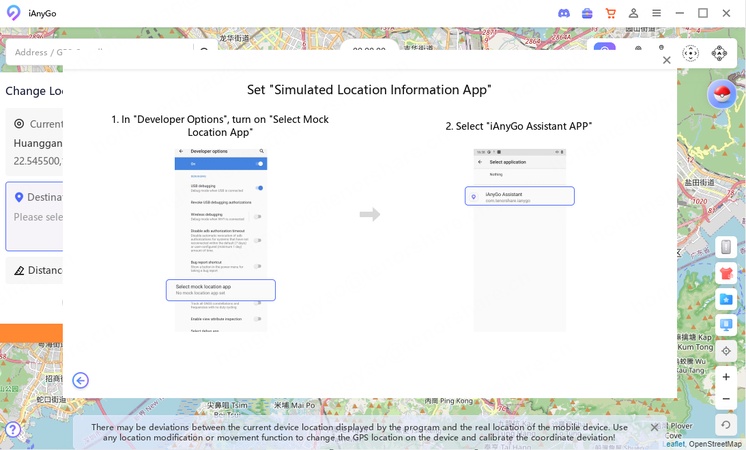Open the Discord community icon
The height and width of the screenshot is (450, 746).
click(x=564, y=13)
